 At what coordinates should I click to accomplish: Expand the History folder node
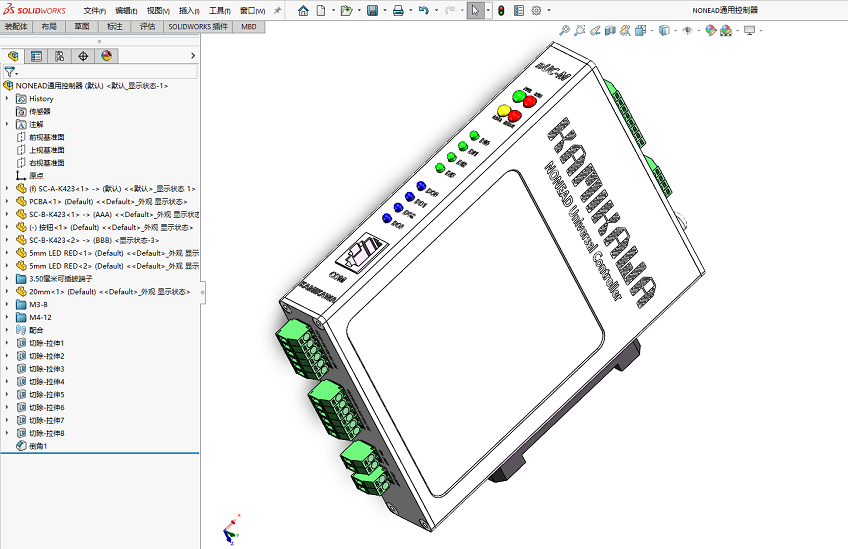click(7, 98)
